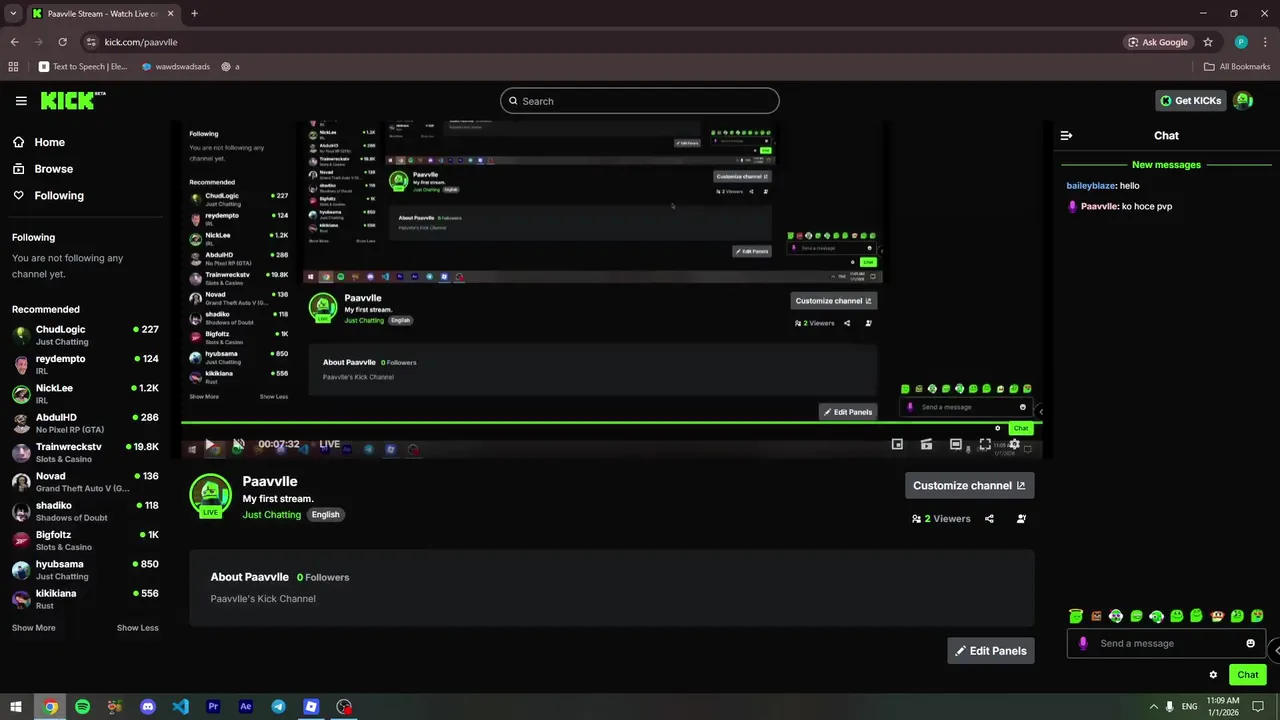Show hidden system tray icons
Screen dimensions: 1280x720
click(1153, 707)
